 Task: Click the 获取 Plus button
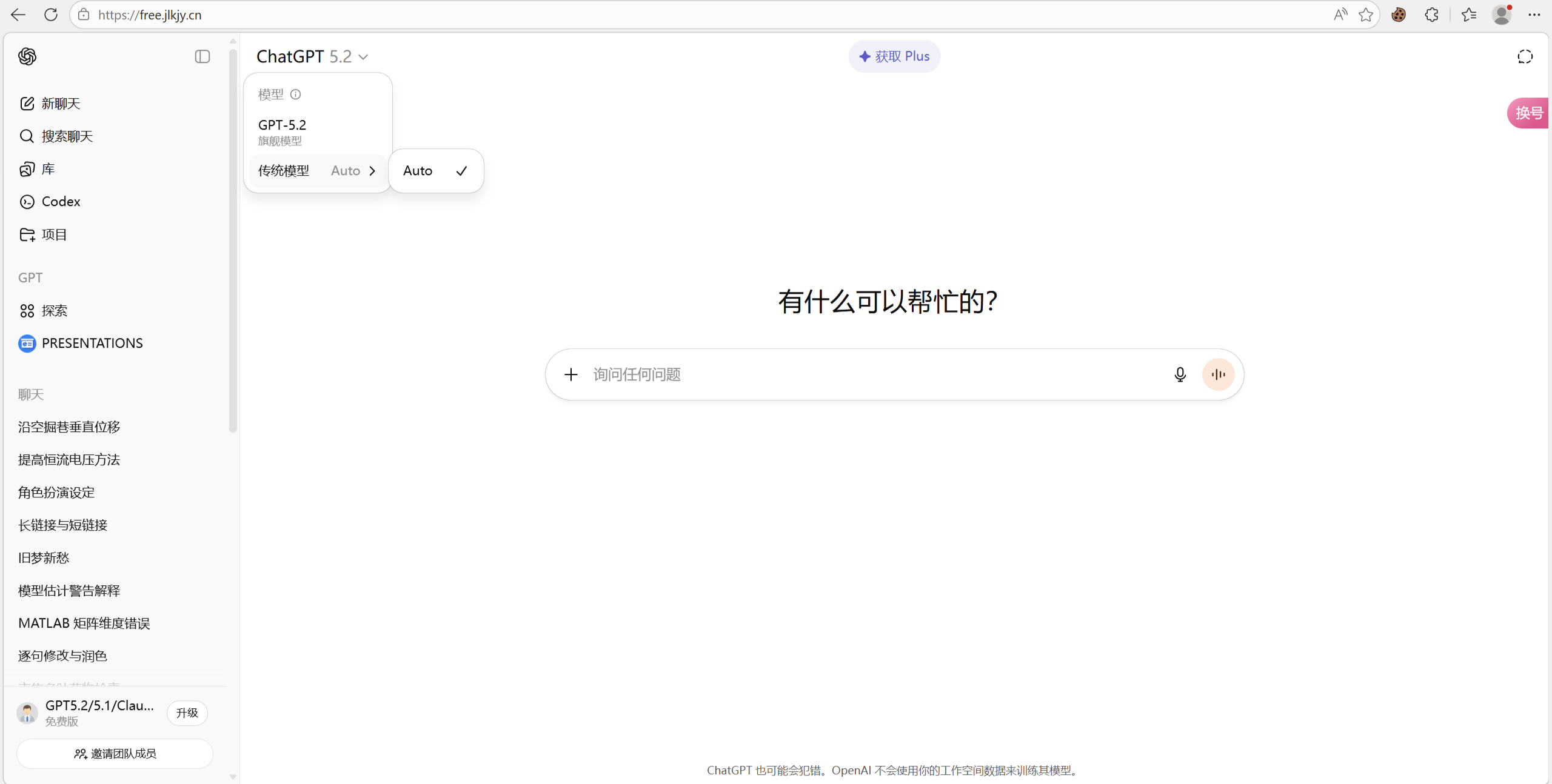click(x=893, y=56)
